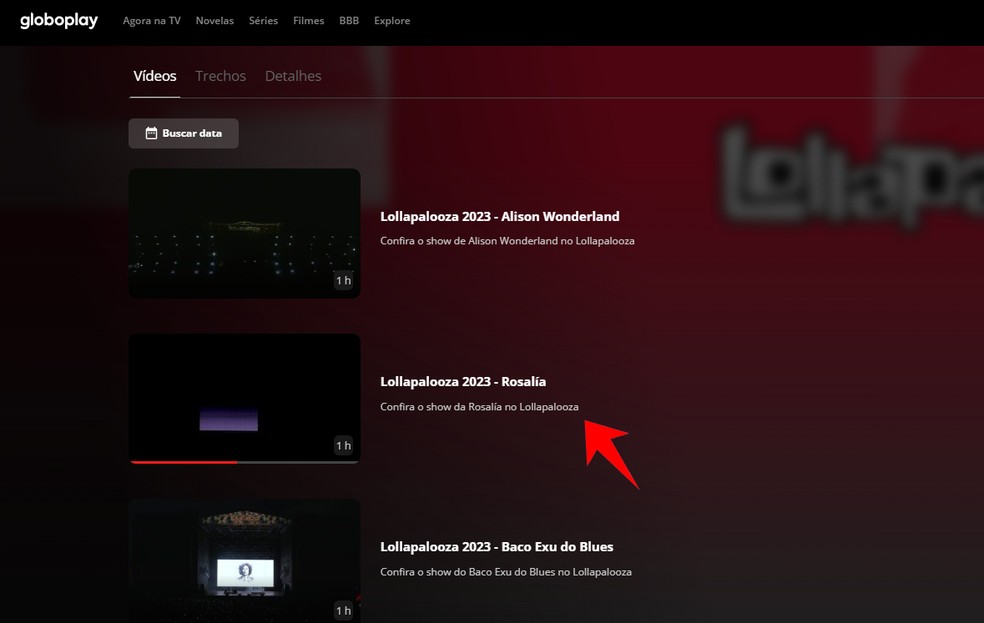Open the Baco Exu do Blues thumbnail

pyautogui.click(x=245, y=561)
